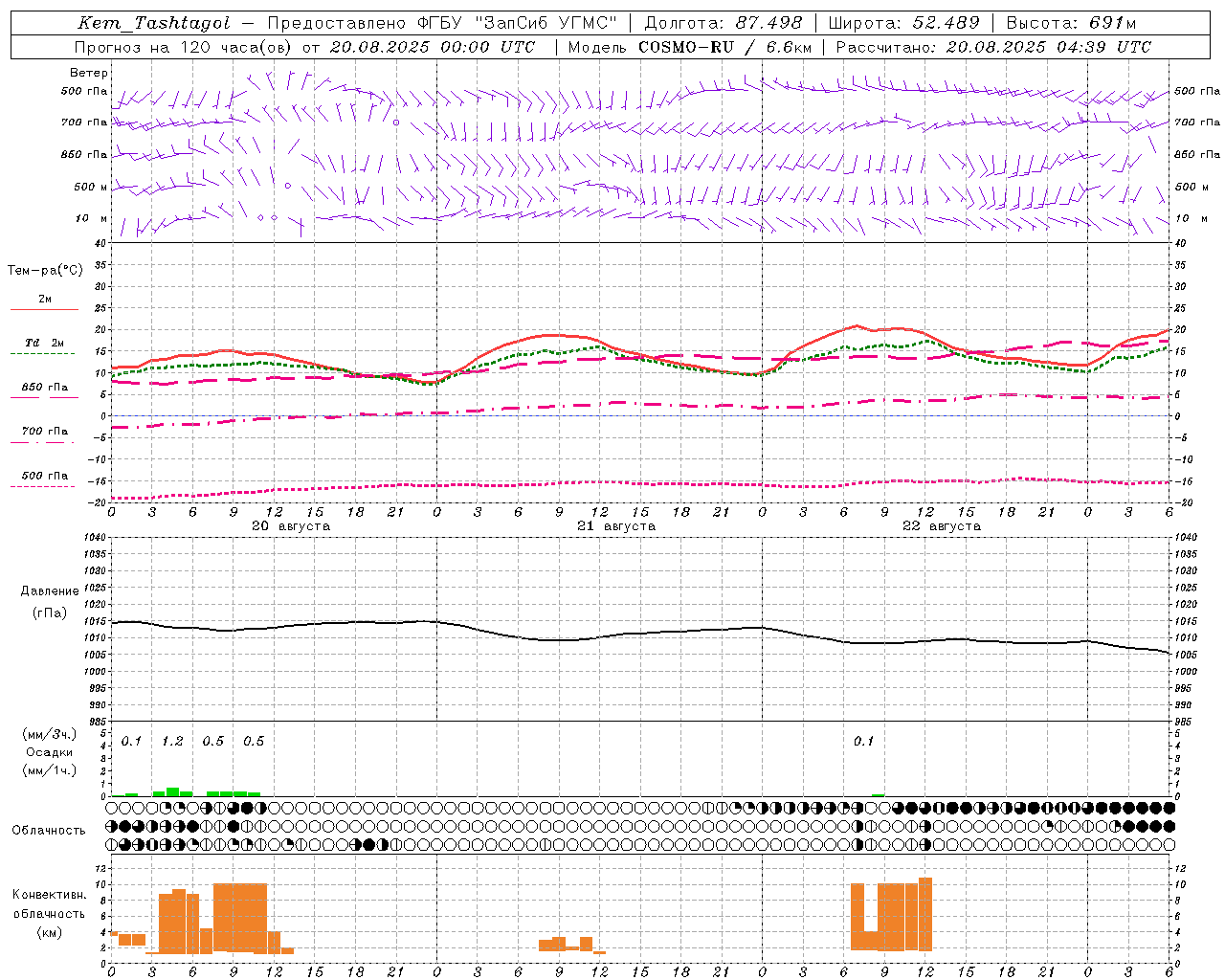Select the text Предоставлено ФГБУ "ЗапСиб УГМС"

tap(442, 23)
